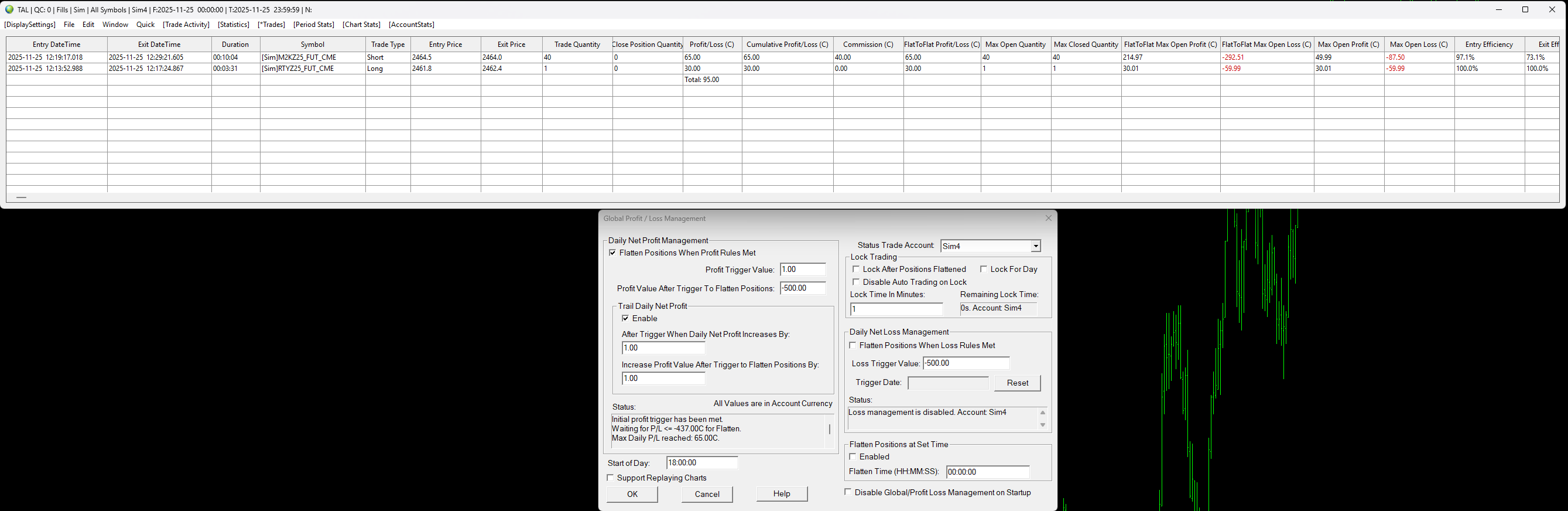The width and height of the screenshot is (1568, 511).
Task: Click the Start of Day time field
Action: click(x=703, y=463)
